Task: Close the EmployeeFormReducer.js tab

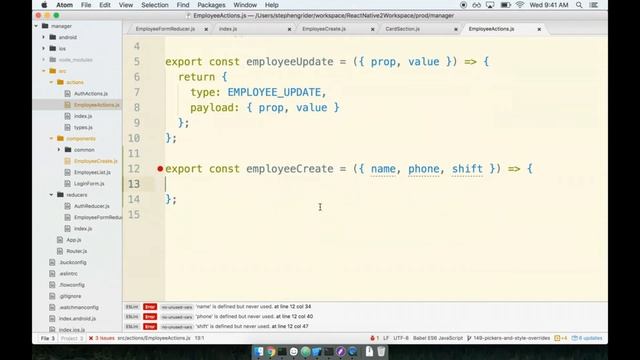Action: [x=206, y=29]
